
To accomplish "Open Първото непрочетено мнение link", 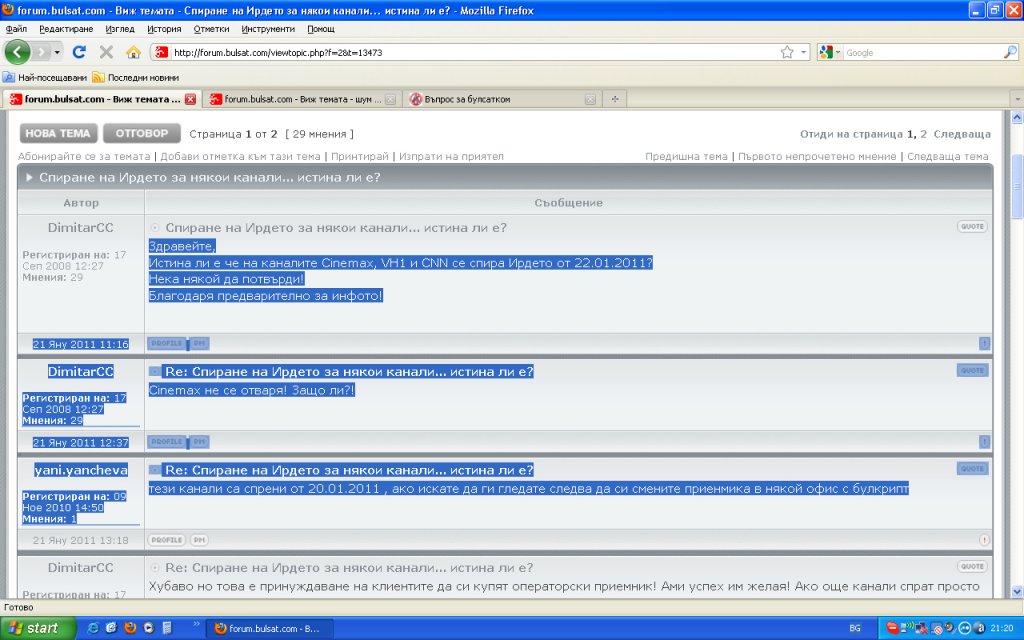I will pyautogui.click(x=817, y=157).
